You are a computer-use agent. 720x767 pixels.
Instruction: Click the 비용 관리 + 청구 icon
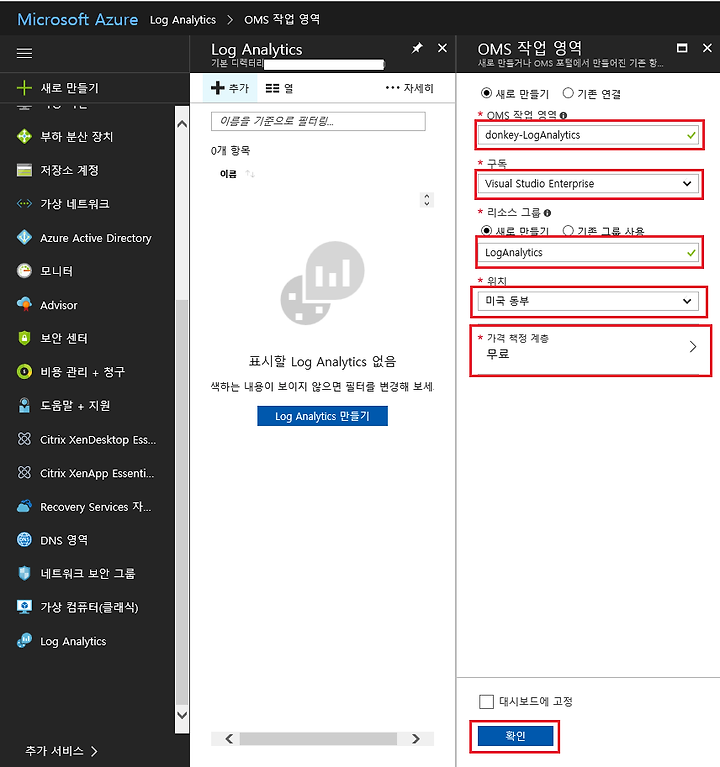tap(24, 372)
